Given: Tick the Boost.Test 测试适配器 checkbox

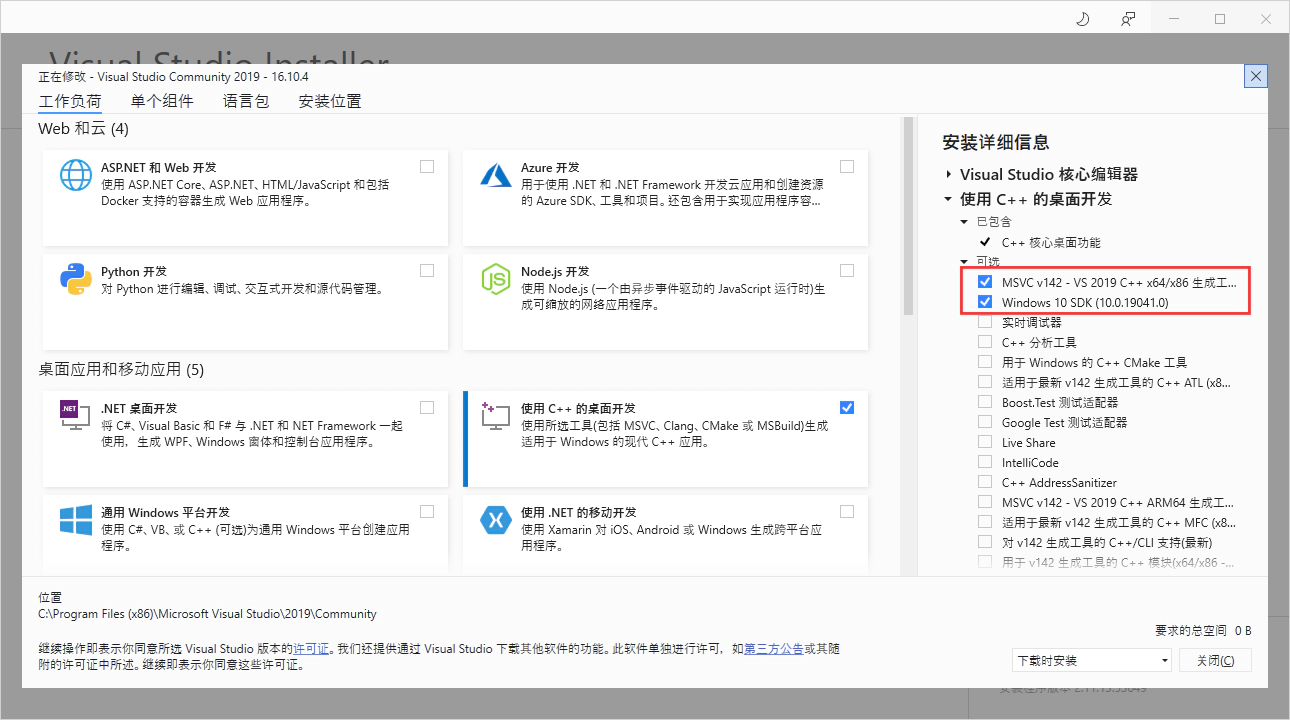Looking at the screenshot, I should point(985,402).
